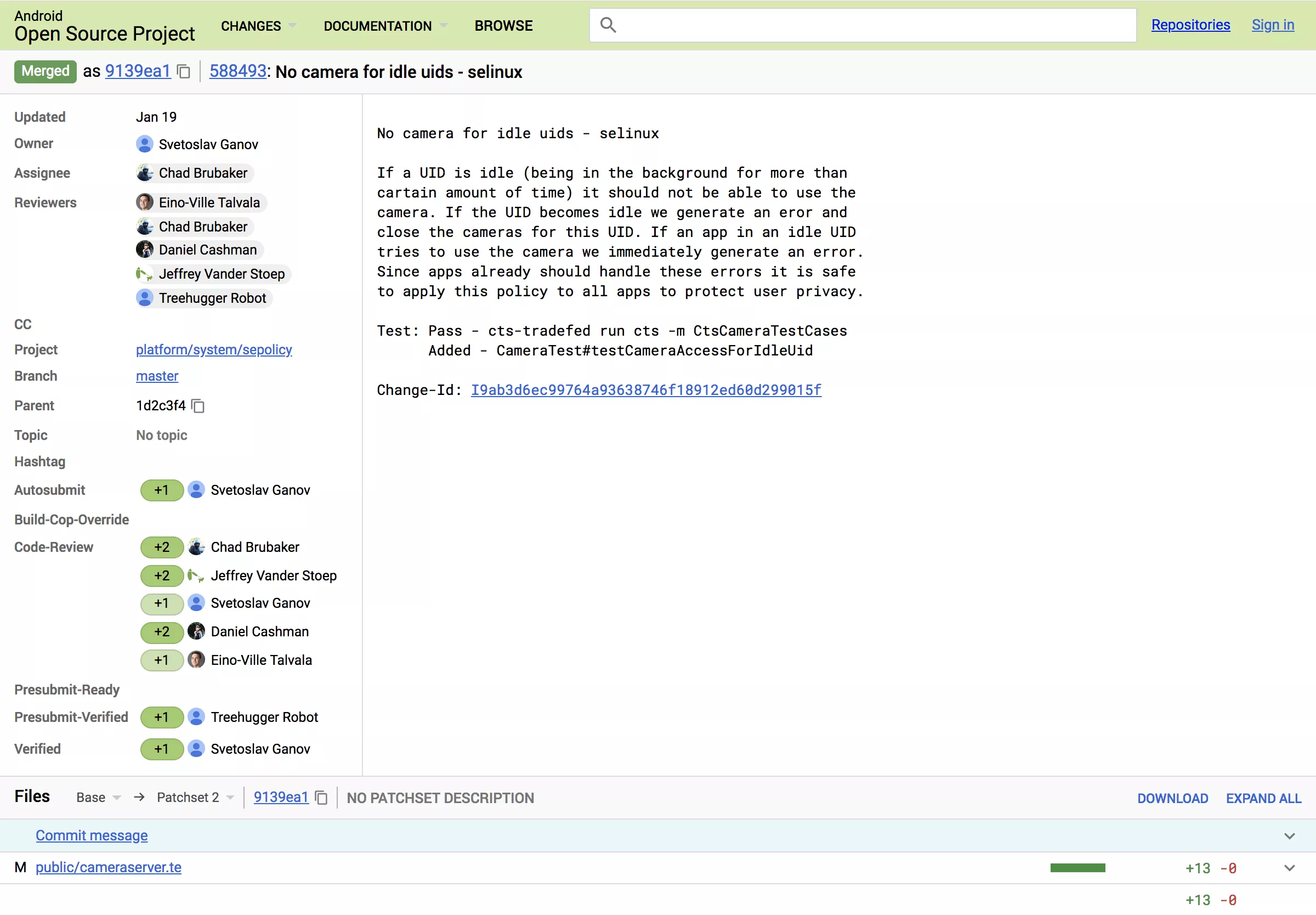Viewport: 1316px width, 915px height.
Task: Click the '+13 -0' count beside cameraserver.te
Action: click(1210, 868)
